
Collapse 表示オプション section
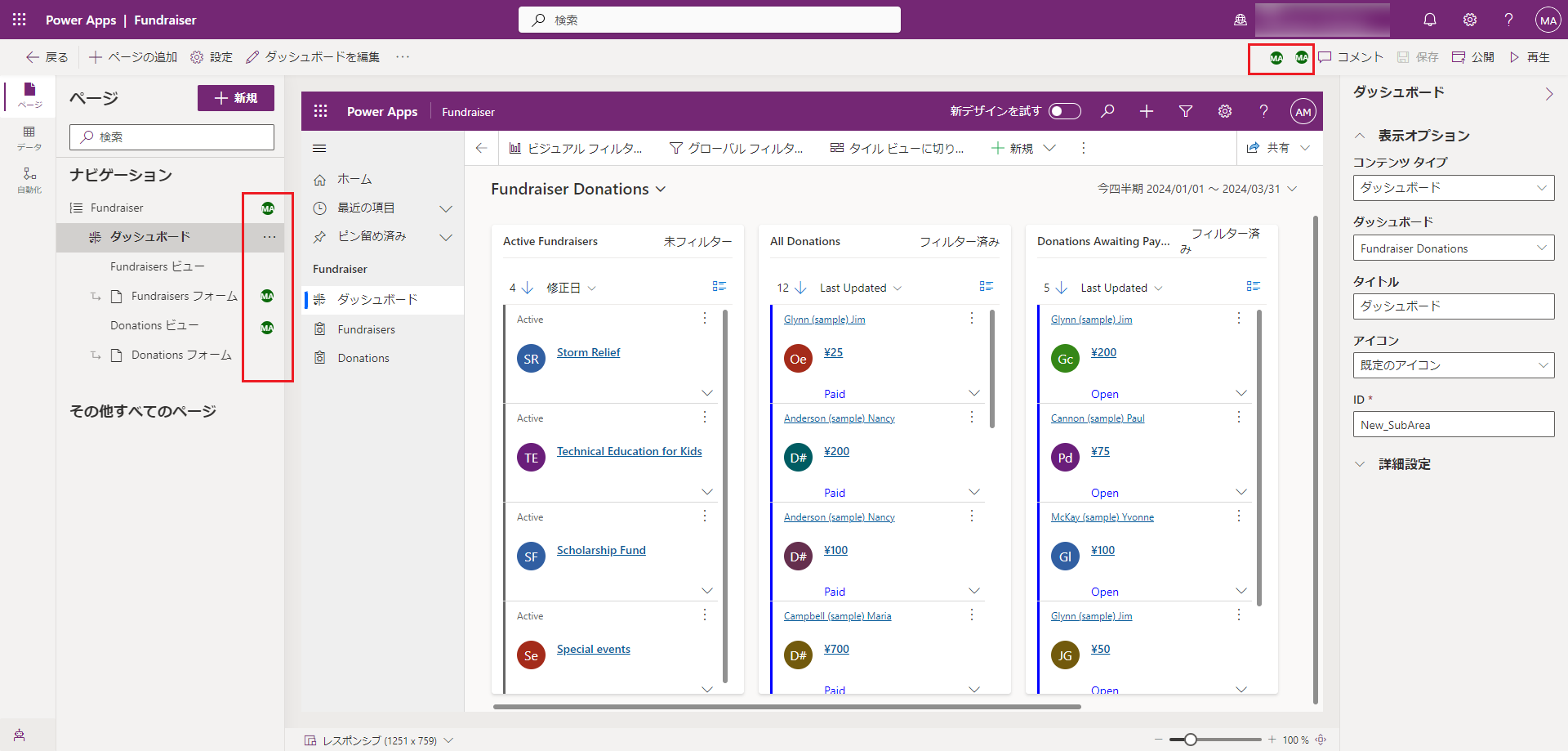click(x=1360, y=136)
